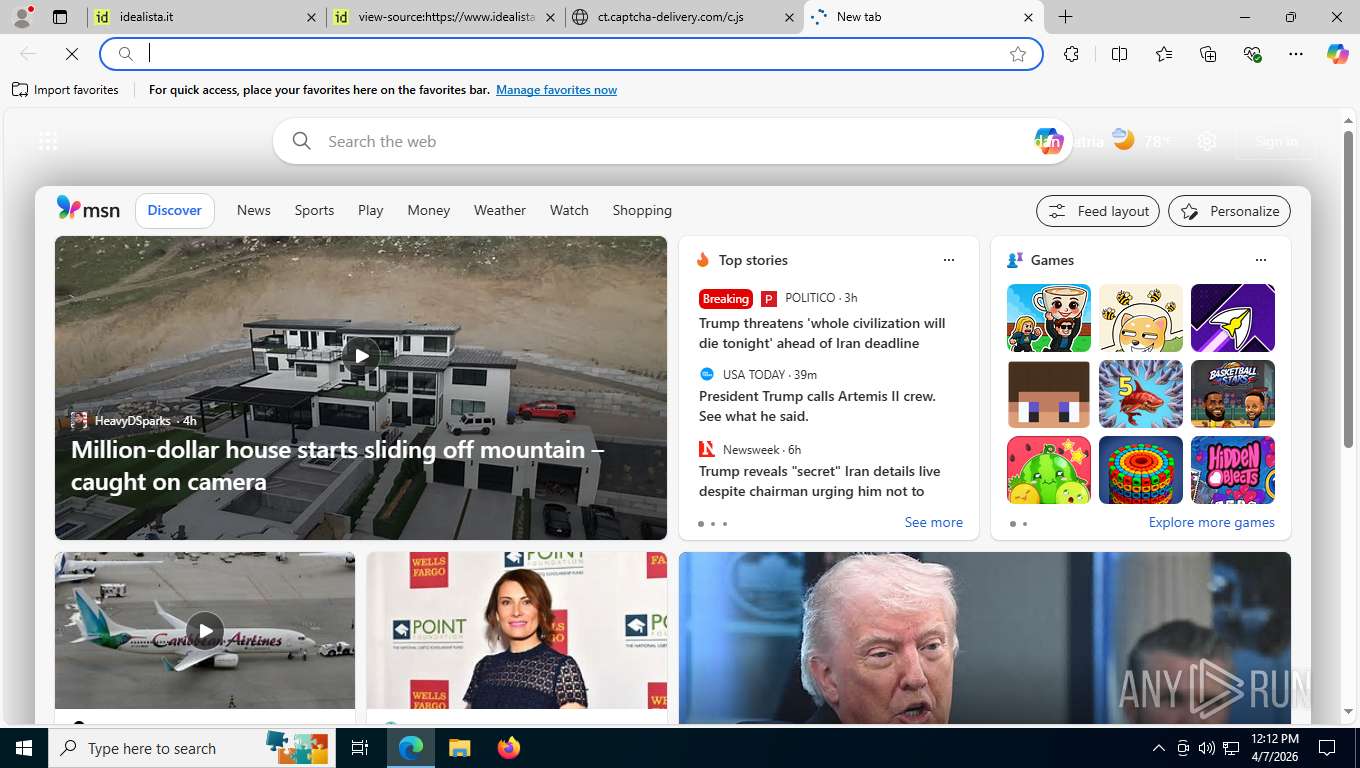Open the Play section
Viewport: 1360px width, 768px height.
pyautogui.click(x=371, y=210)
